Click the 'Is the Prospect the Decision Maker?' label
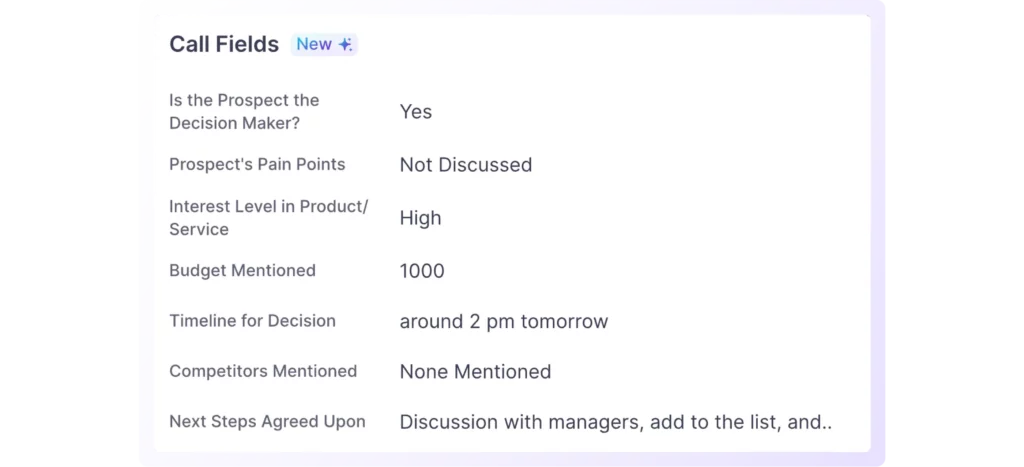The image size is (1024, 467). pos(244,111)
